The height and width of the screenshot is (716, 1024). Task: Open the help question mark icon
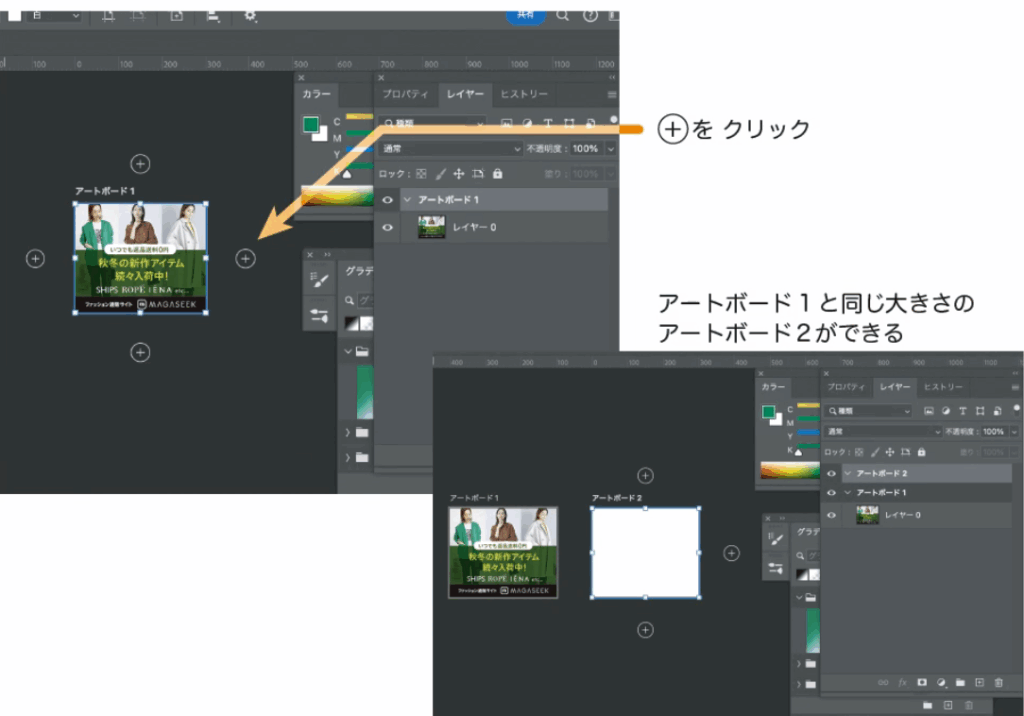coord(590,16)
